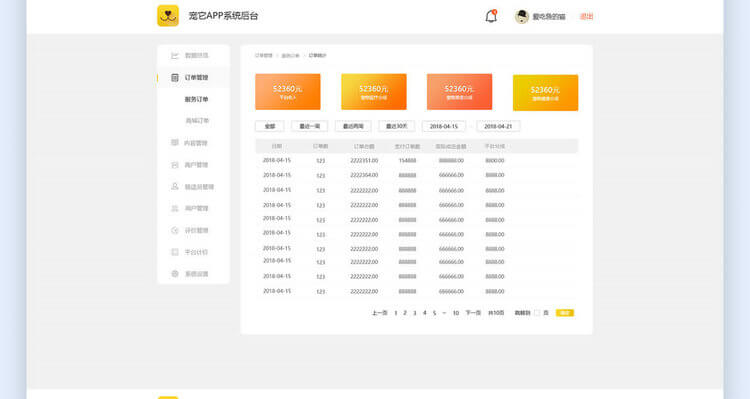The image size is (750, 399).
Task: Click the user avatar picture
Action: click(x=521, y=16)
